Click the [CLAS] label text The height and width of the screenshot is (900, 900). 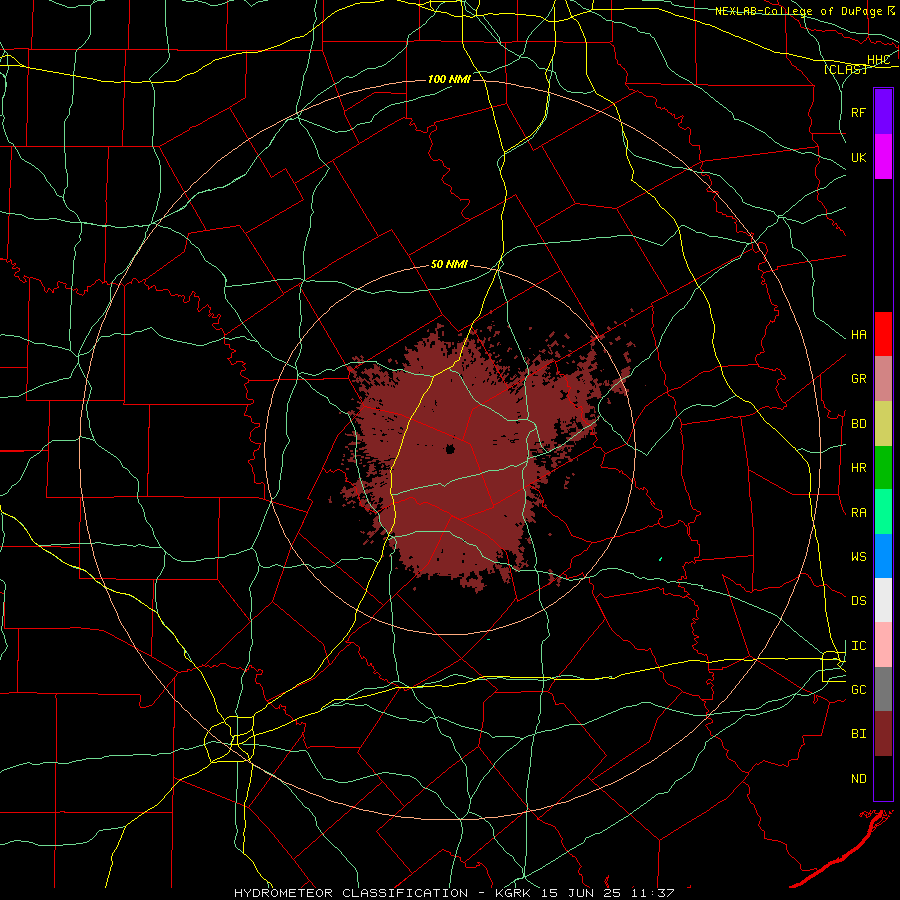(845, 69)
